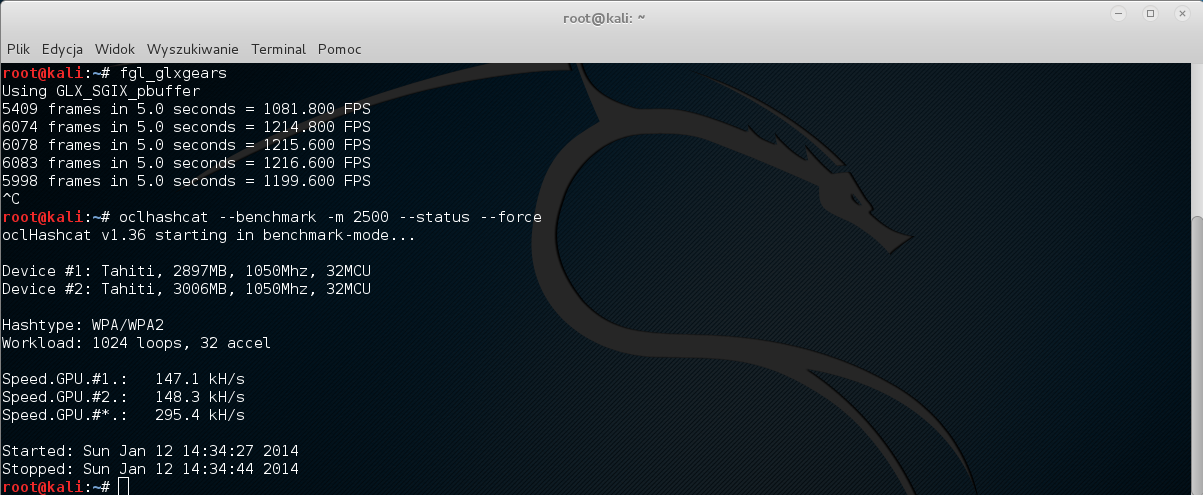Click the cursor at the last prompt
1203x495 pixels.
click(x=123, y=486)
